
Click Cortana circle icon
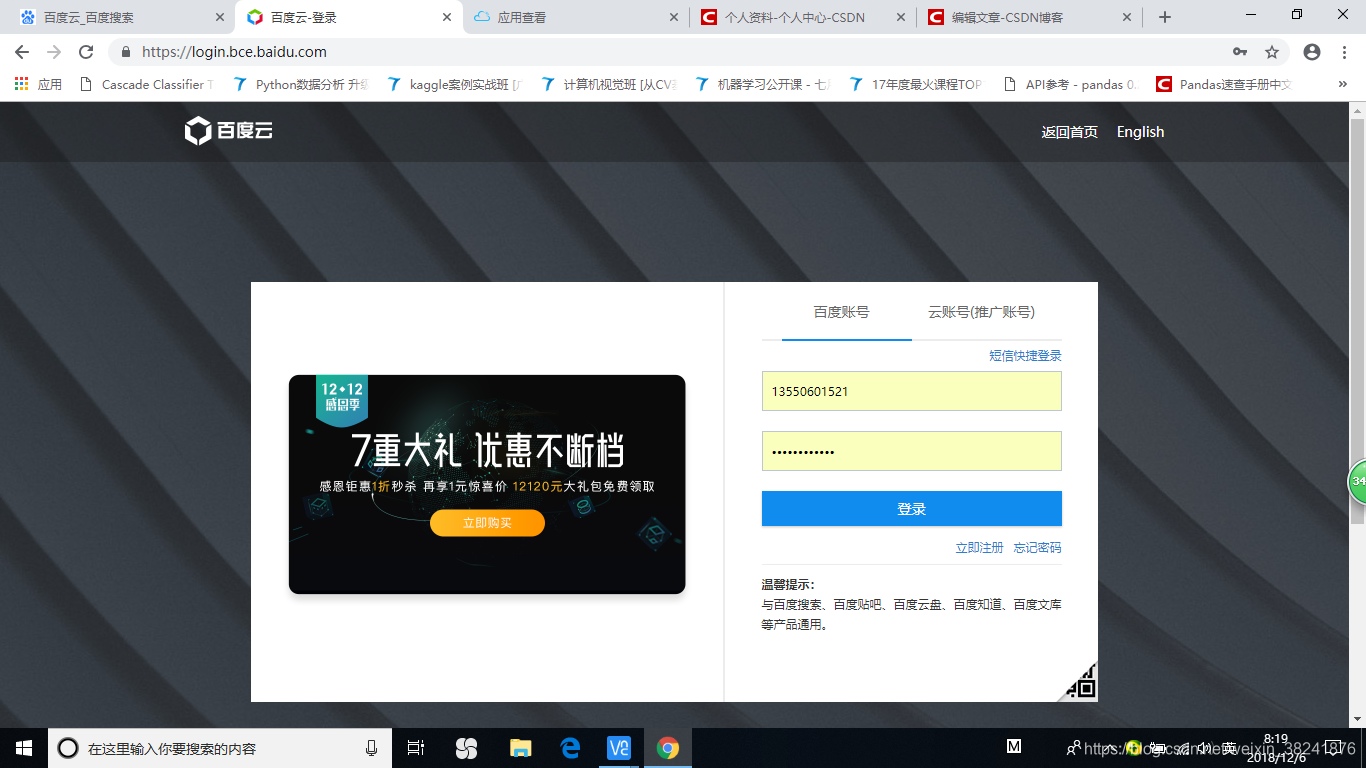click(68, 748)
